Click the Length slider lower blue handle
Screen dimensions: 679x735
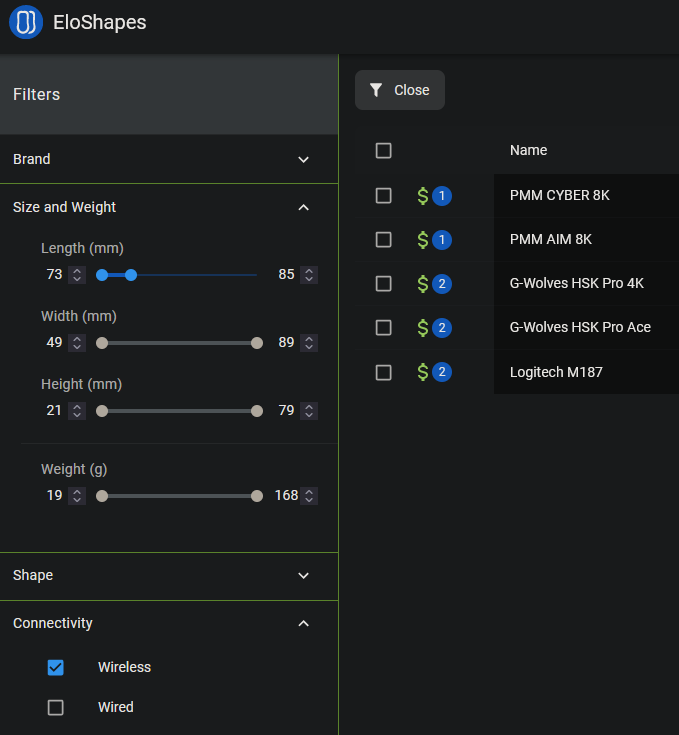pos(102,275)
